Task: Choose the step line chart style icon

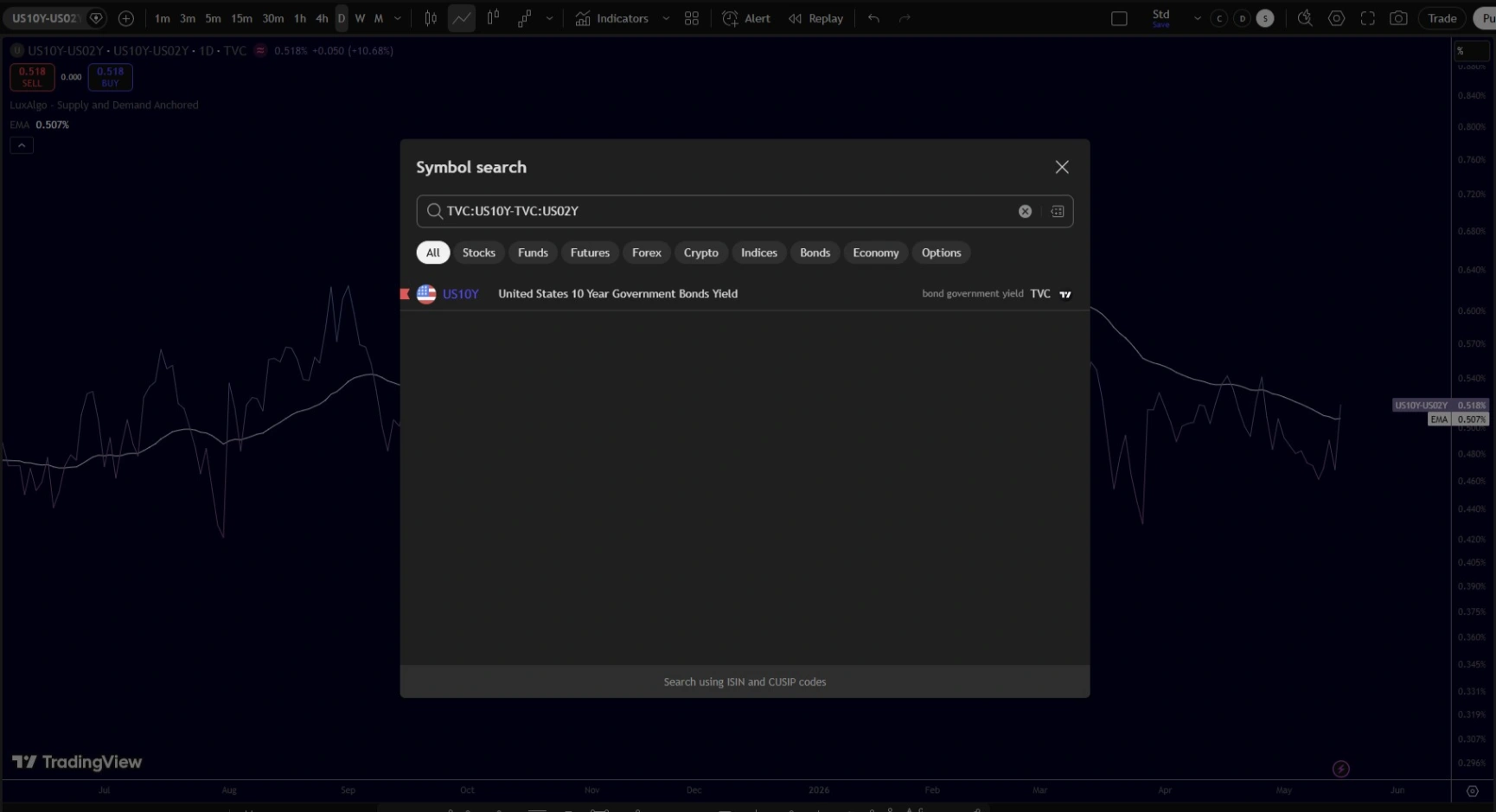Action: point(524,18)
